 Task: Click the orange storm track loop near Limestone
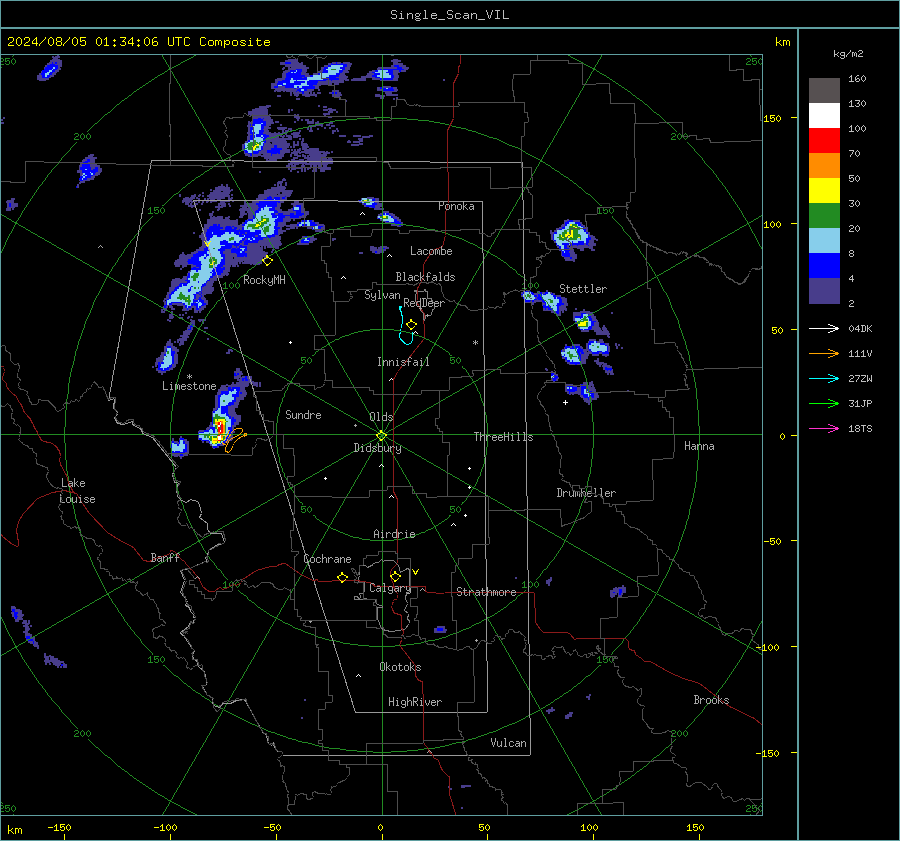(x=235, y=439)
